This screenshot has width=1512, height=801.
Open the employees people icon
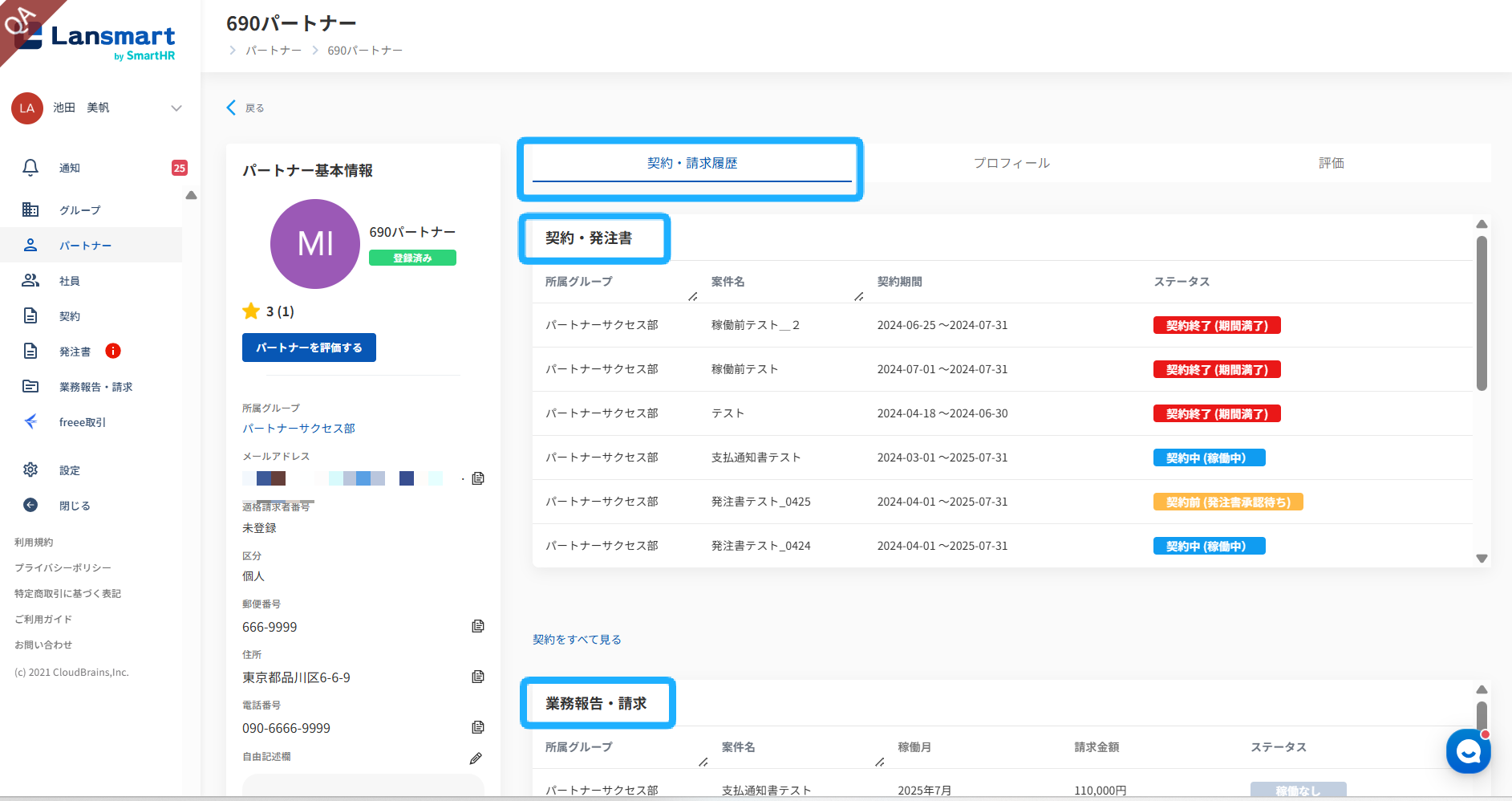pos(30,280)
